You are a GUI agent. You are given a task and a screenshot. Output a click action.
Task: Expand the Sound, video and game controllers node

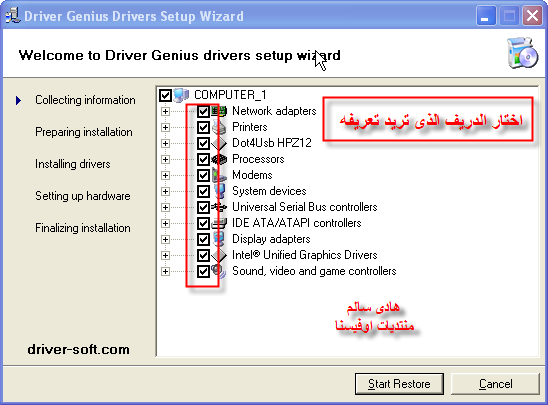pyautogui.click(x=165, y=272)
